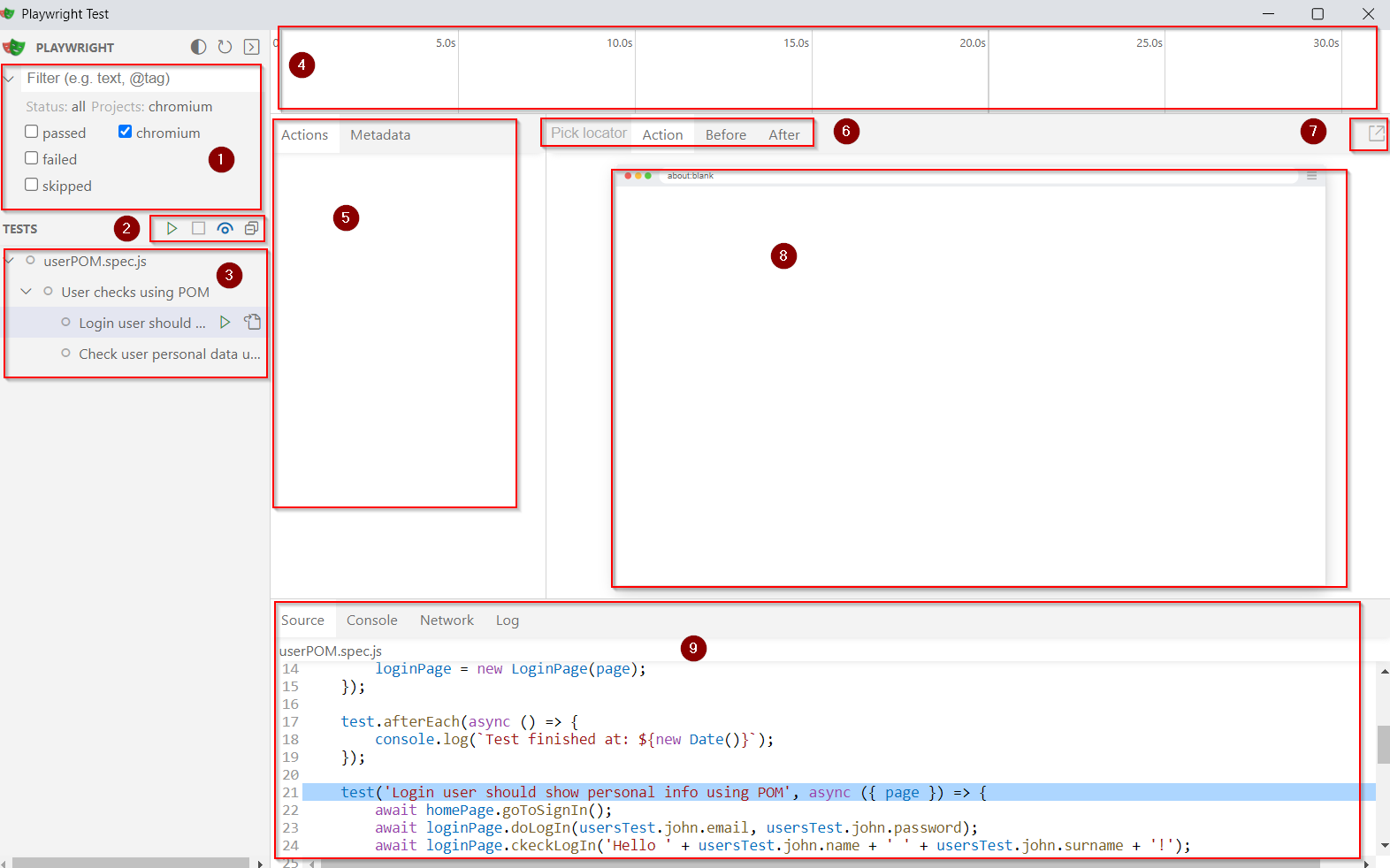This screenshot has width=1390, height=868.
Task: Collapse all tests icon
Action: (251, 228)
